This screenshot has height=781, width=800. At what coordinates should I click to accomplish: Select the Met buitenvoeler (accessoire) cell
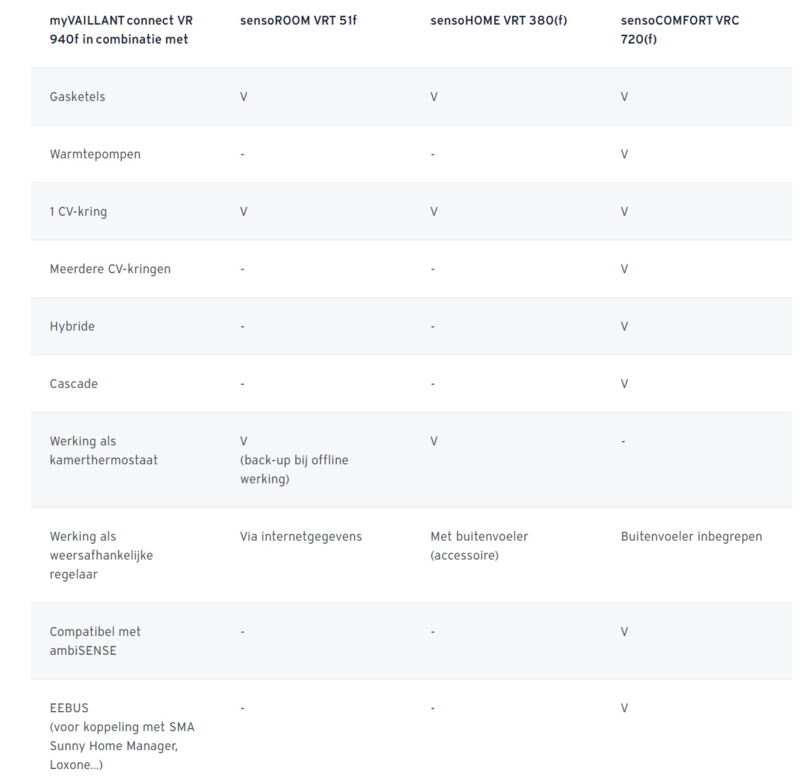(x=479, y=545)
